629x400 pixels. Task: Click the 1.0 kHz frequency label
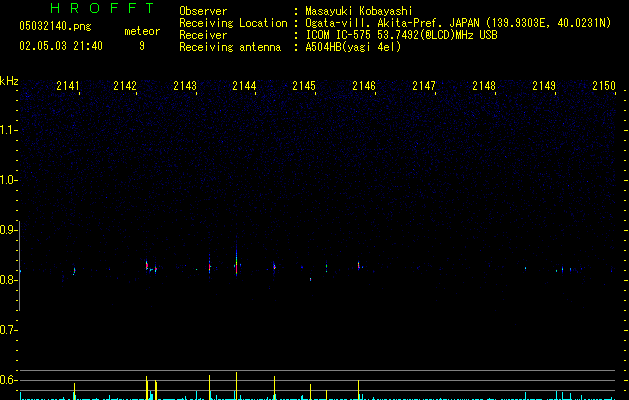click(8, 180)
